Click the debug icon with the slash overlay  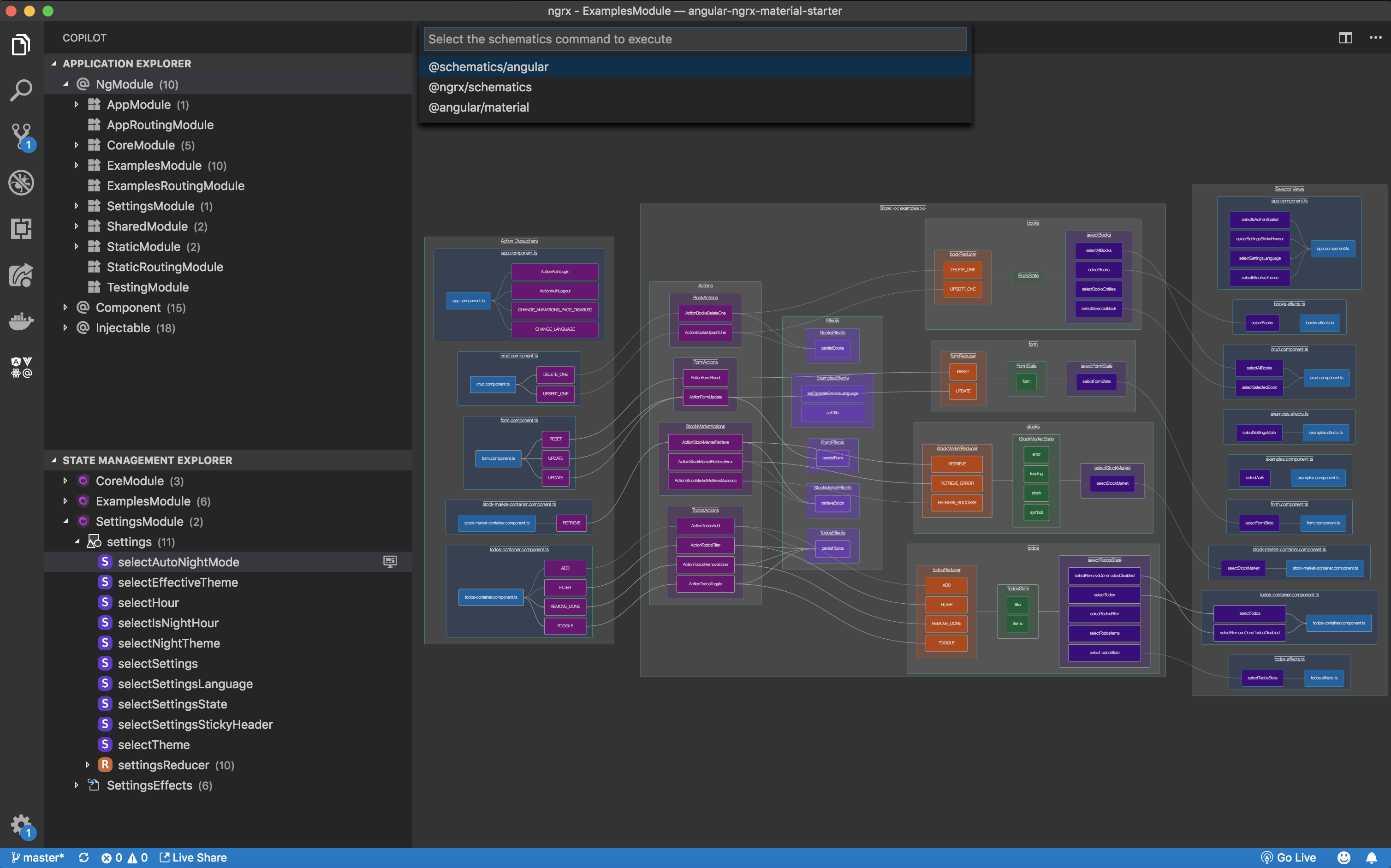[x=21, y=183]
